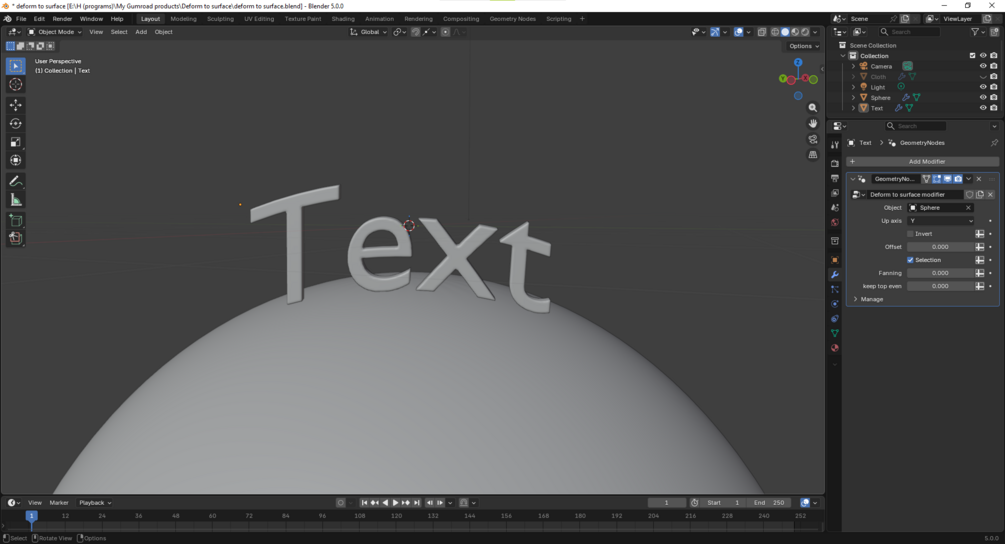Open the Modifiers wrench tab
Screen dimensions: 1005x544
835,274
